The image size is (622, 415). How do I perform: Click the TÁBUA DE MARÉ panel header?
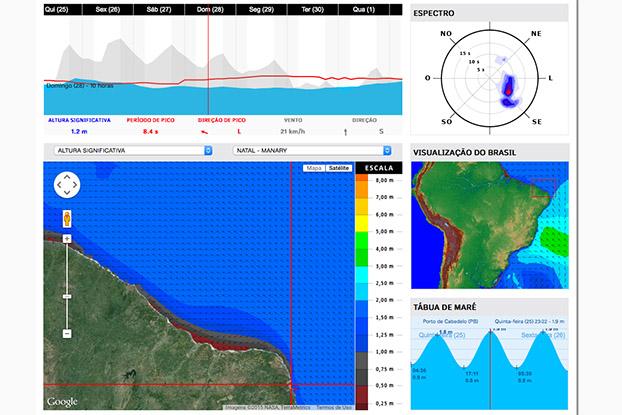(x=490, y=307)
